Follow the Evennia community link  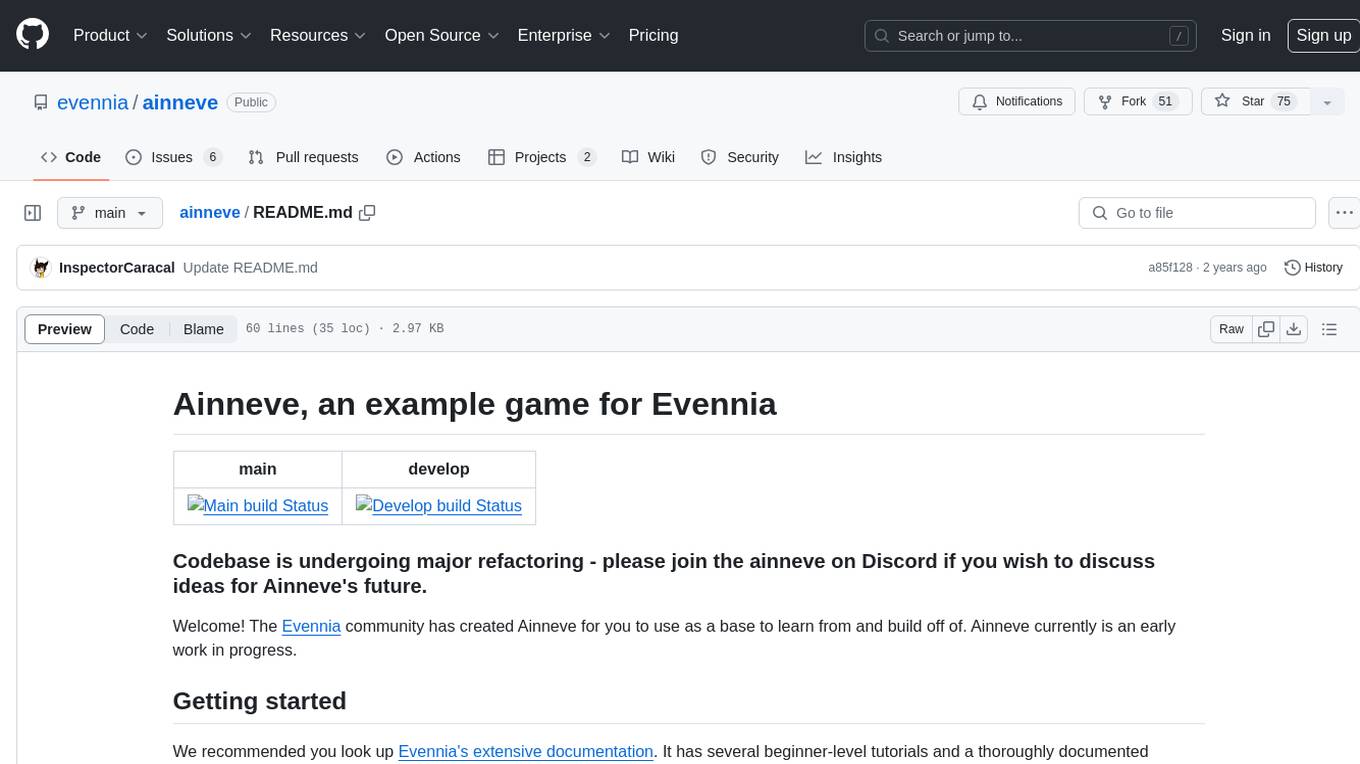pos(311,626)
